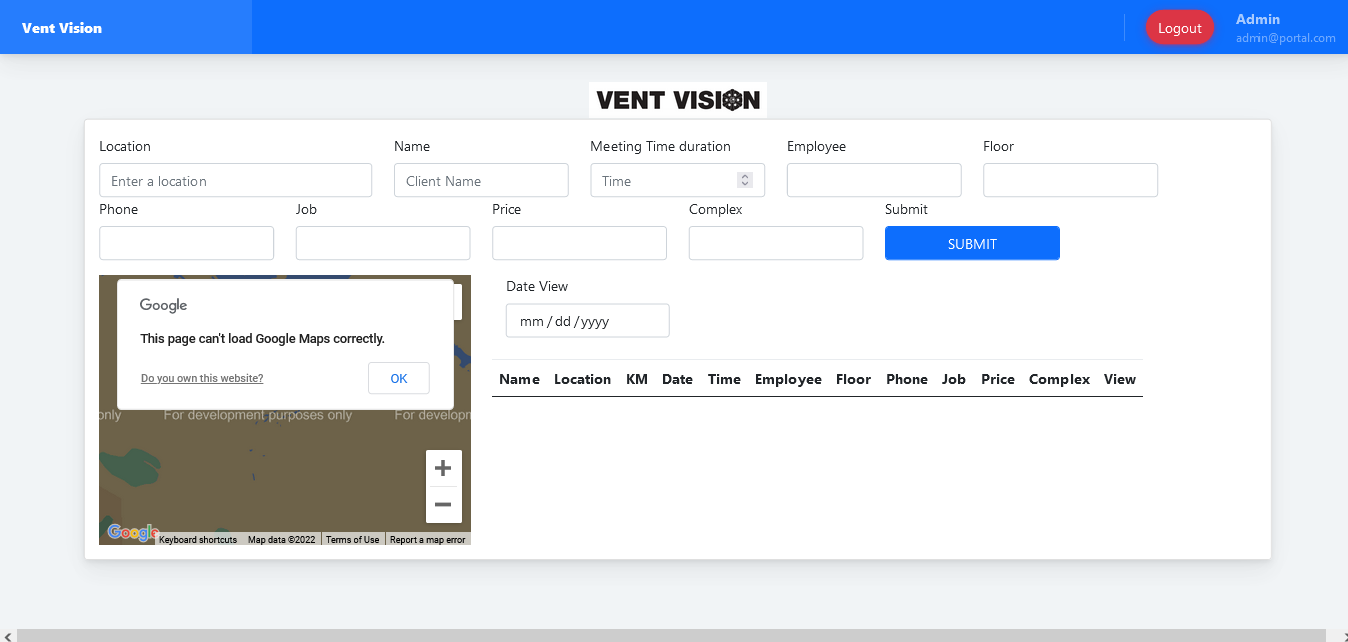Click the Meeting Time duration stepper arrows
Image resolution: width=1348 pixels, height=642 pixels.
point(744,180)
